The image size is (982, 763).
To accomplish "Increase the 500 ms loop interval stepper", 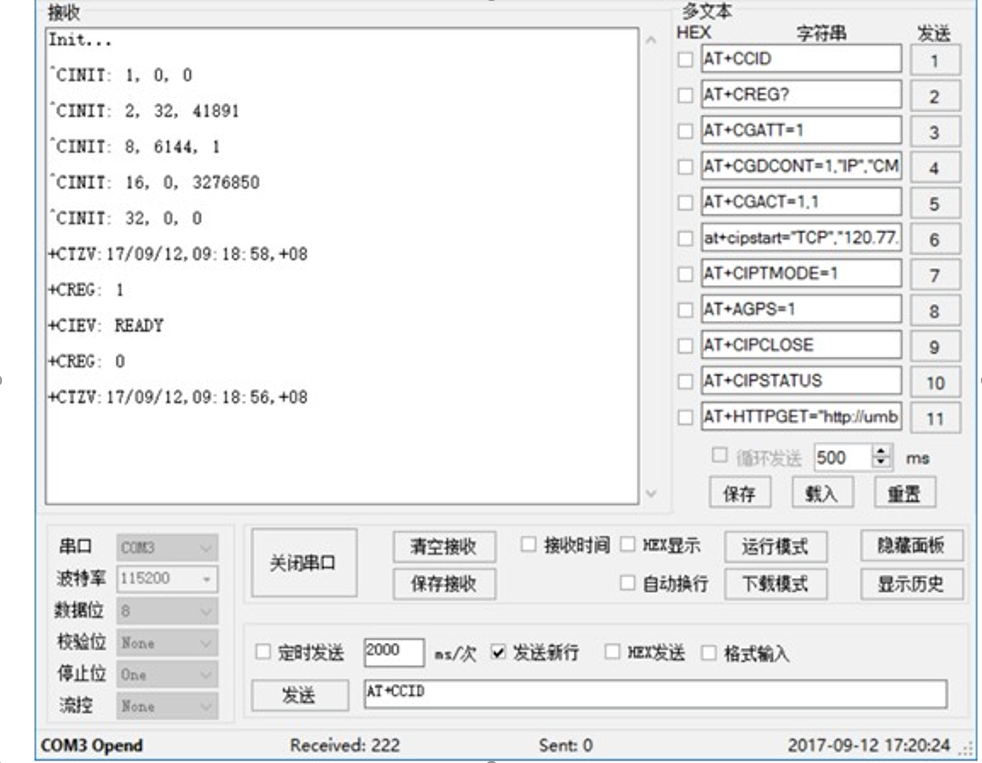I will [879, 452].
